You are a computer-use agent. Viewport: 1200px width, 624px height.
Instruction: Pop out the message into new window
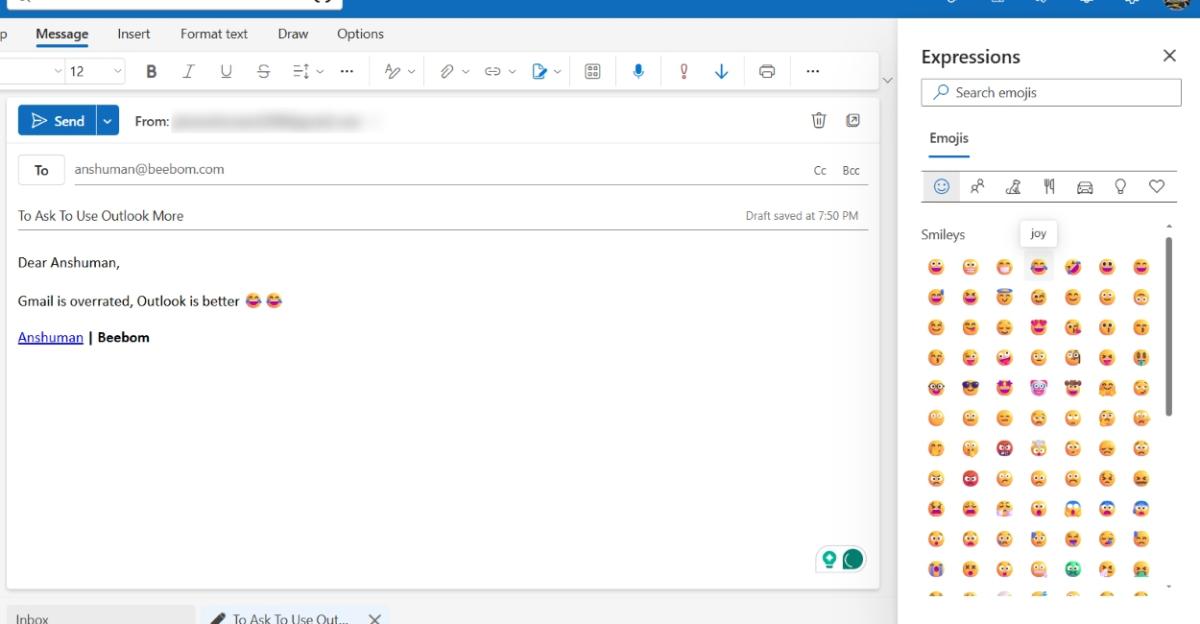point(853,121)
